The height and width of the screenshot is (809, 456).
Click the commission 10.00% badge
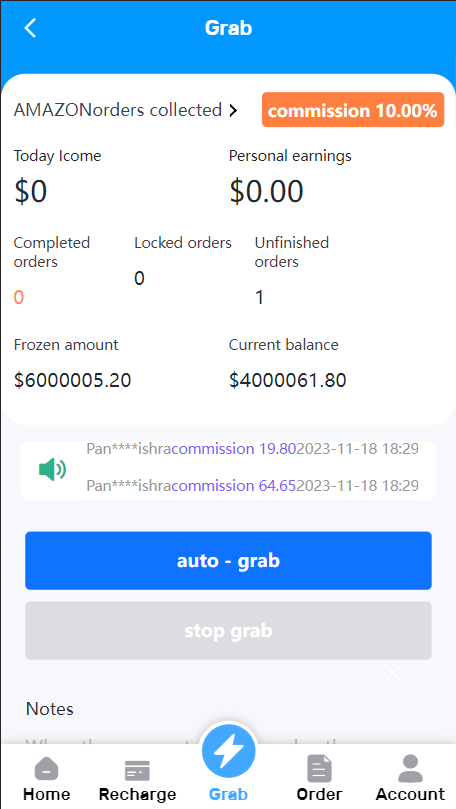pyautogui.click(x=353, y=110)
